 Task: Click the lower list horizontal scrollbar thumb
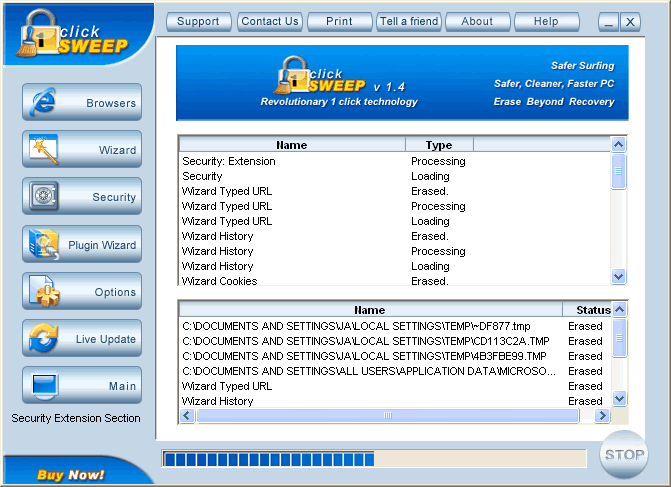coord(388,416)
